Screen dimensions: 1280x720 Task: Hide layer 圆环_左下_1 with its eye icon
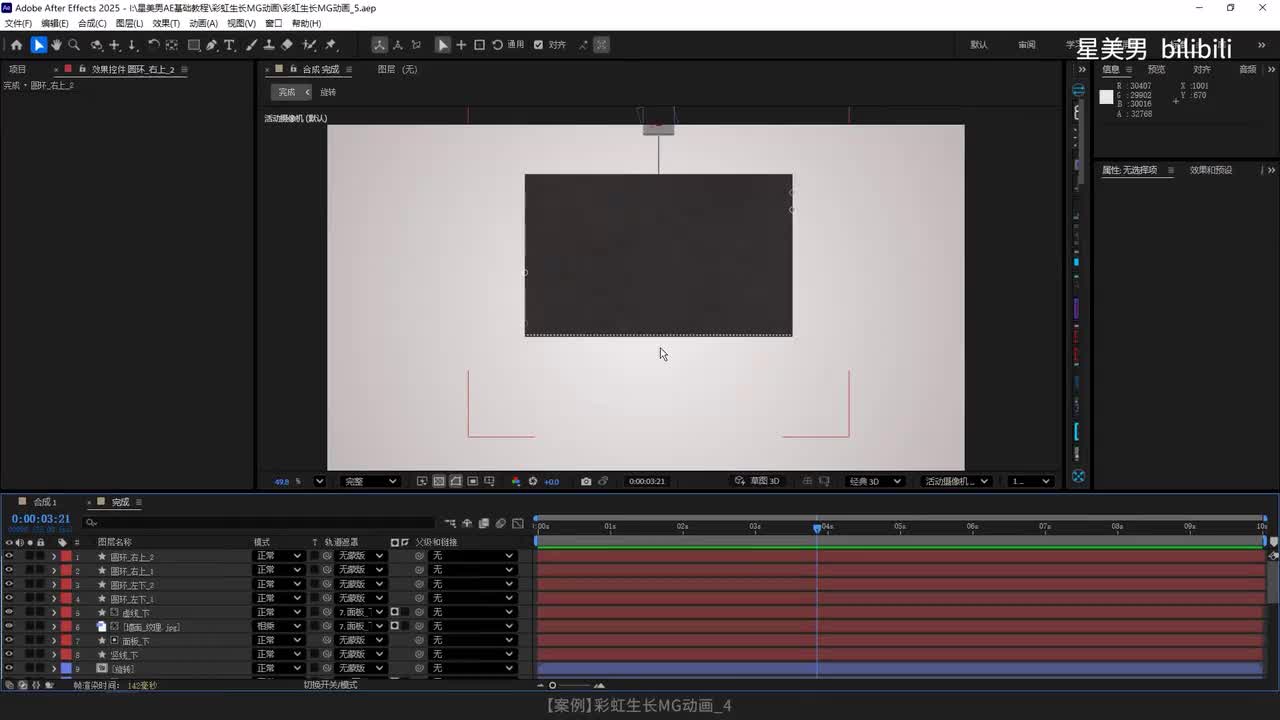click(x=9, y=598)
